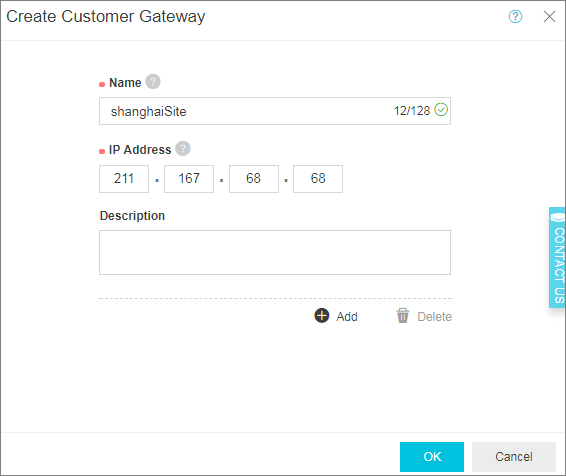Confirm with the OK button

point(432,457)
